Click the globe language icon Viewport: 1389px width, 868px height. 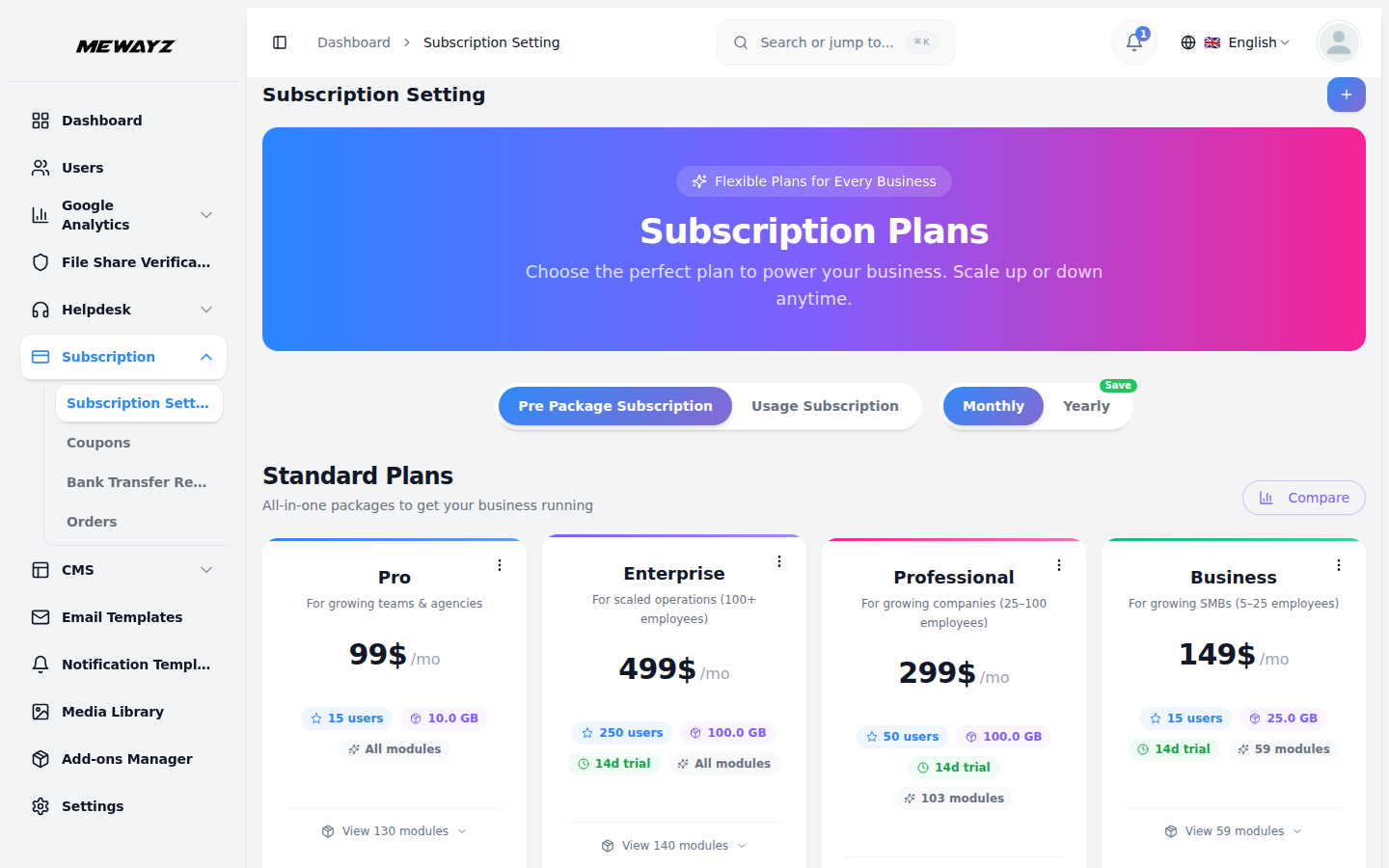(1187, 42)
